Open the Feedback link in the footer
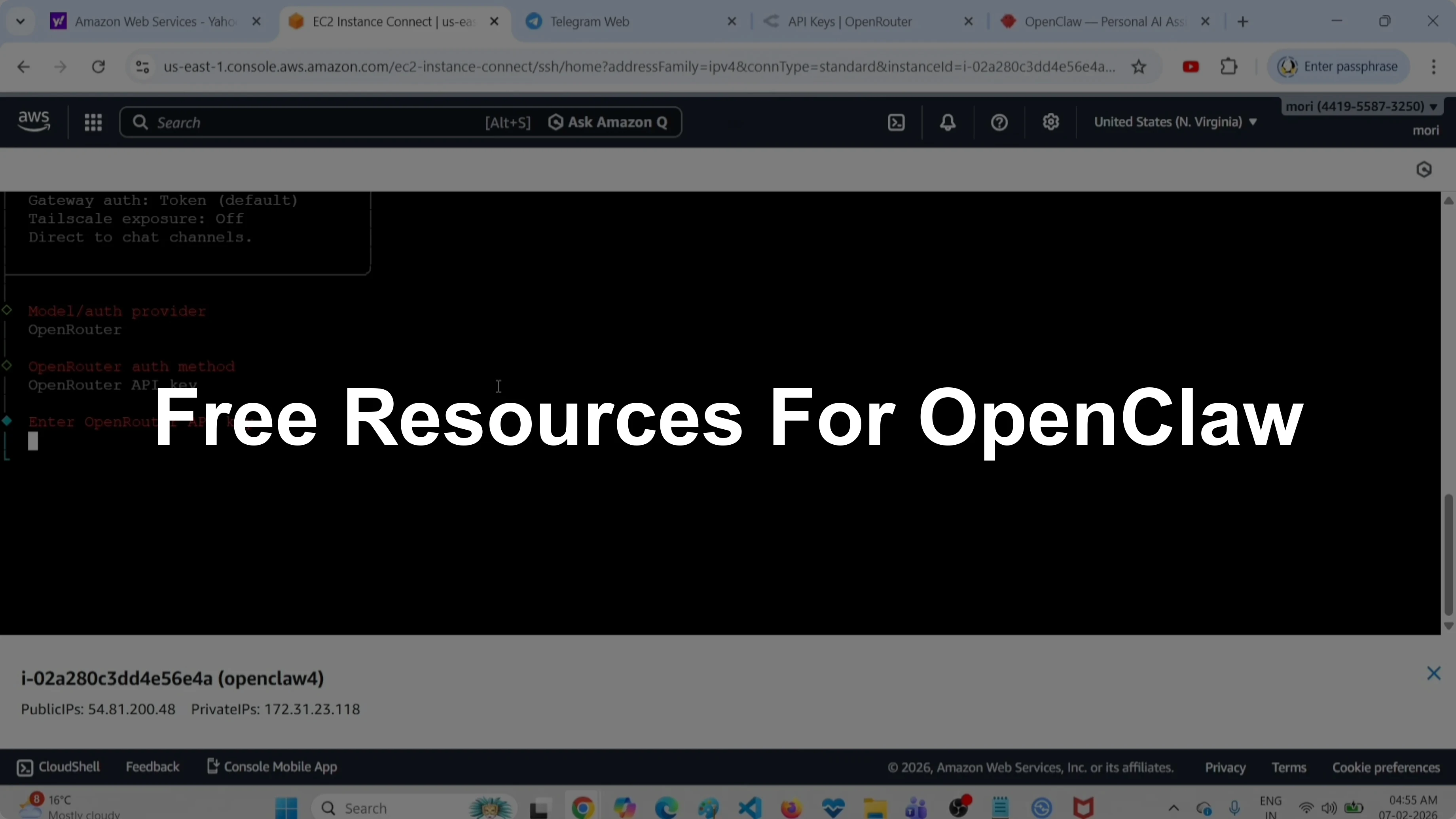1456x819 pixels. tap(153, 766)
